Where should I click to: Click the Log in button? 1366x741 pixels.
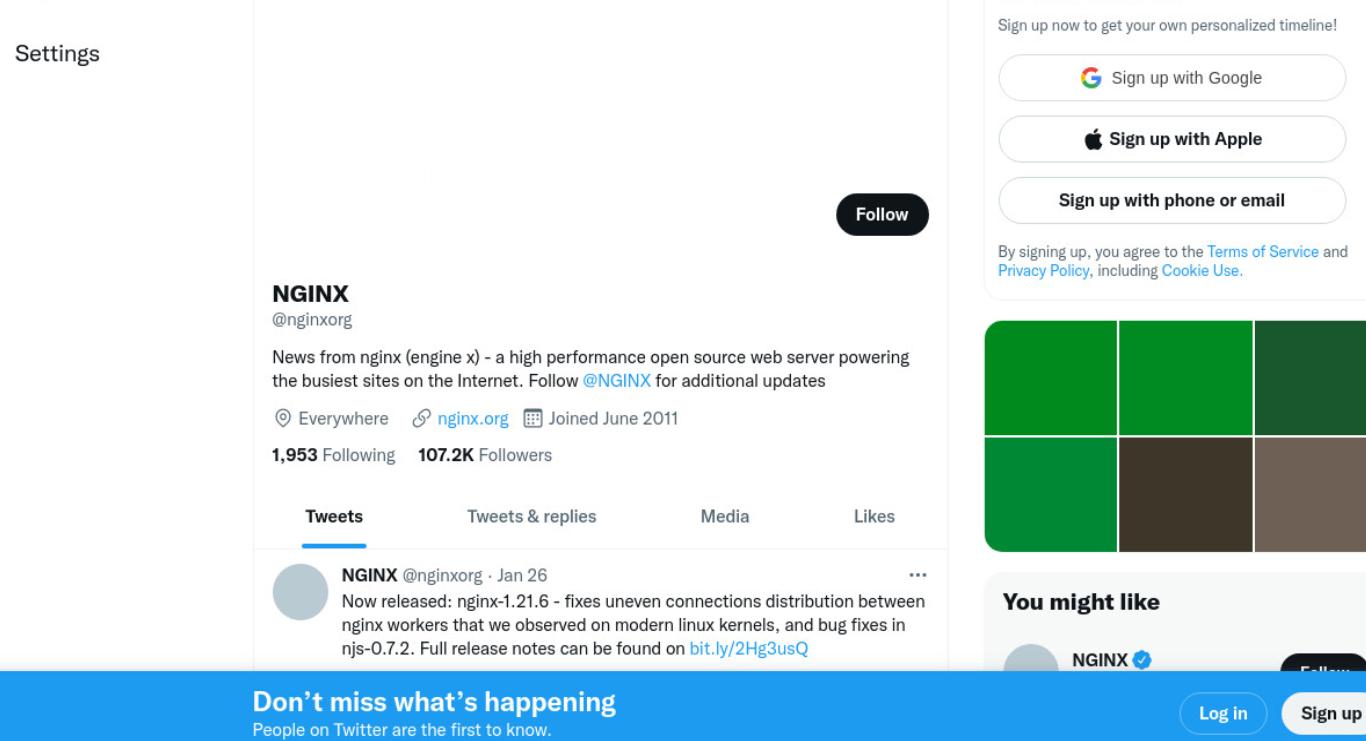pos(1223,713)
